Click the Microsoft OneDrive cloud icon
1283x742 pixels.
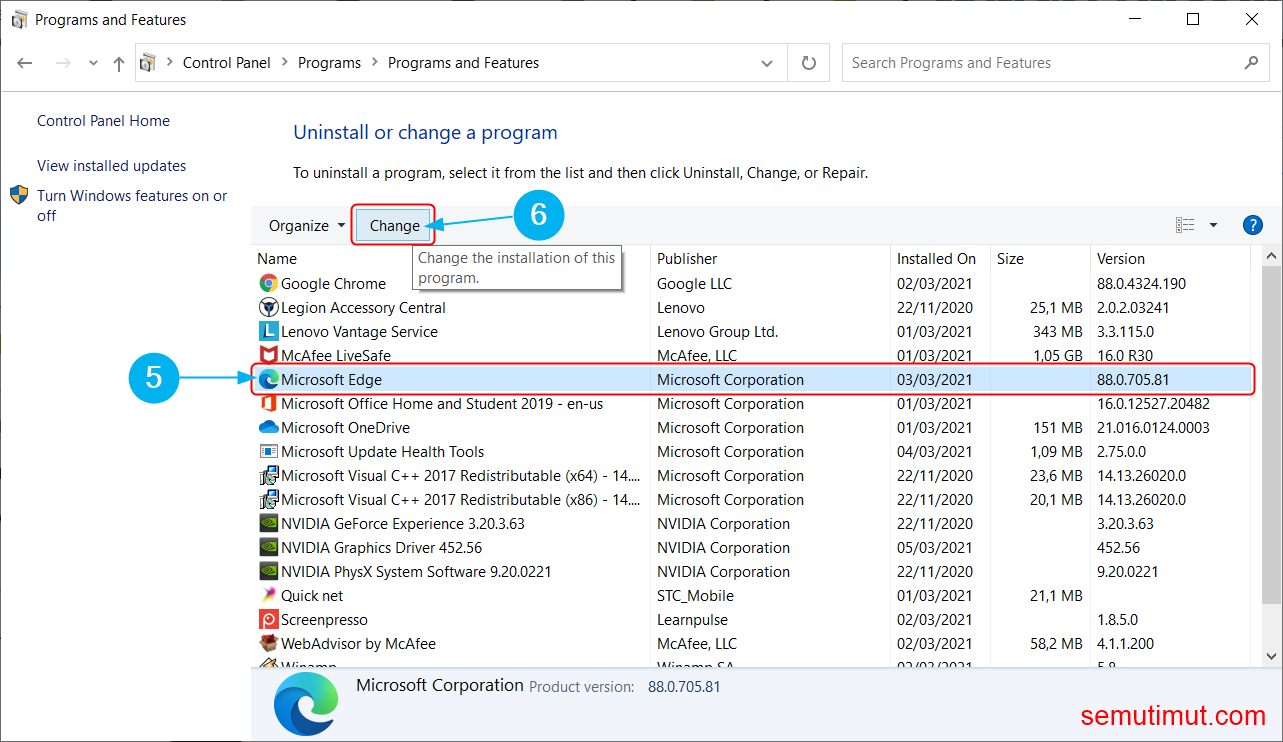268,428
